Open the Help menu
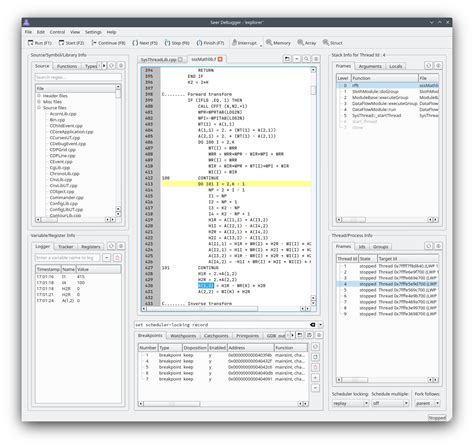The width and height of the screenshot is (474, 447). click(111, 32)
